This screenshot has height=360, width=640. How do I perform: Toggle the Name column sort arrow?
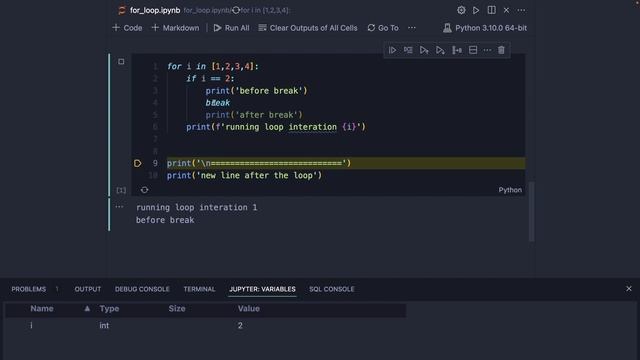[x=87, y=309]
